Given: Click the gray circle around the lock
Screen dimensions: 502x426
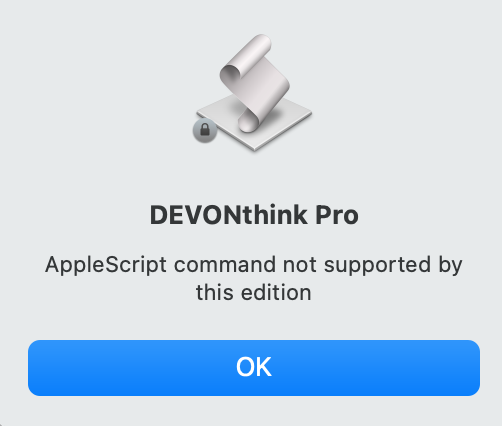Looking at the screenshot, I should 205,130.
